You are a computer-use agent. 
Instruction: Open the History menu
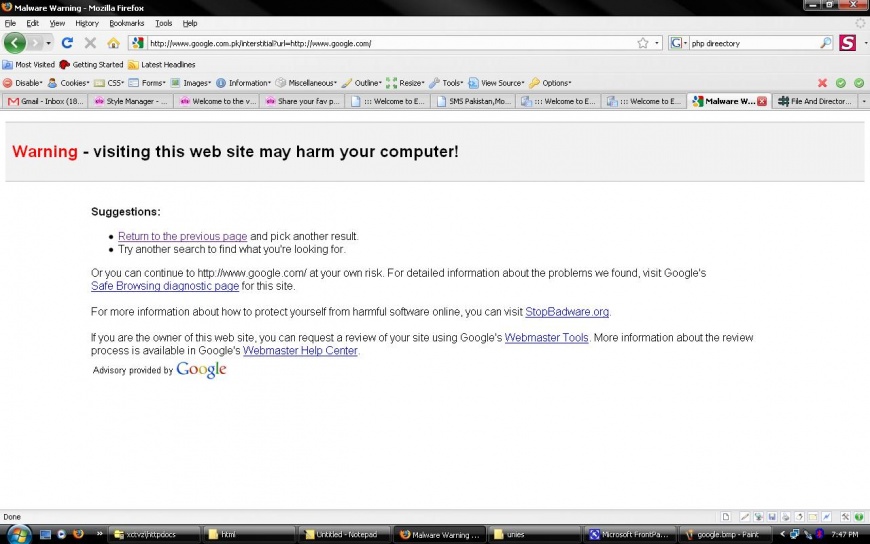[x=87, y=23]
